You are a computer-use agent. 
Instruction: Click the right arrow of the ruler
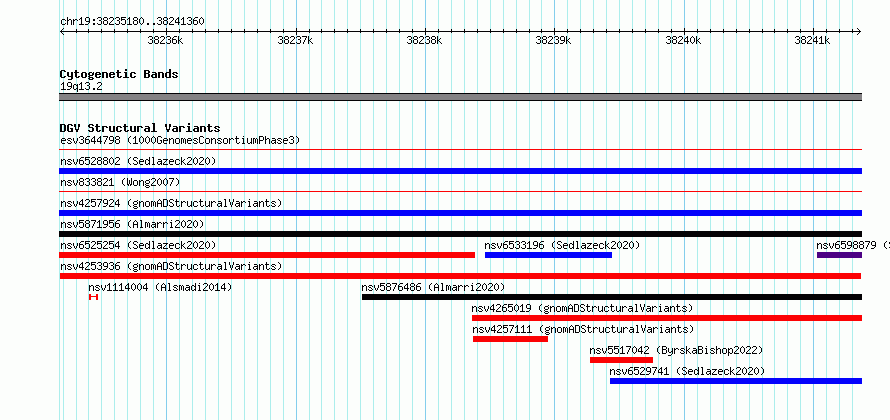tap(859, 31)
